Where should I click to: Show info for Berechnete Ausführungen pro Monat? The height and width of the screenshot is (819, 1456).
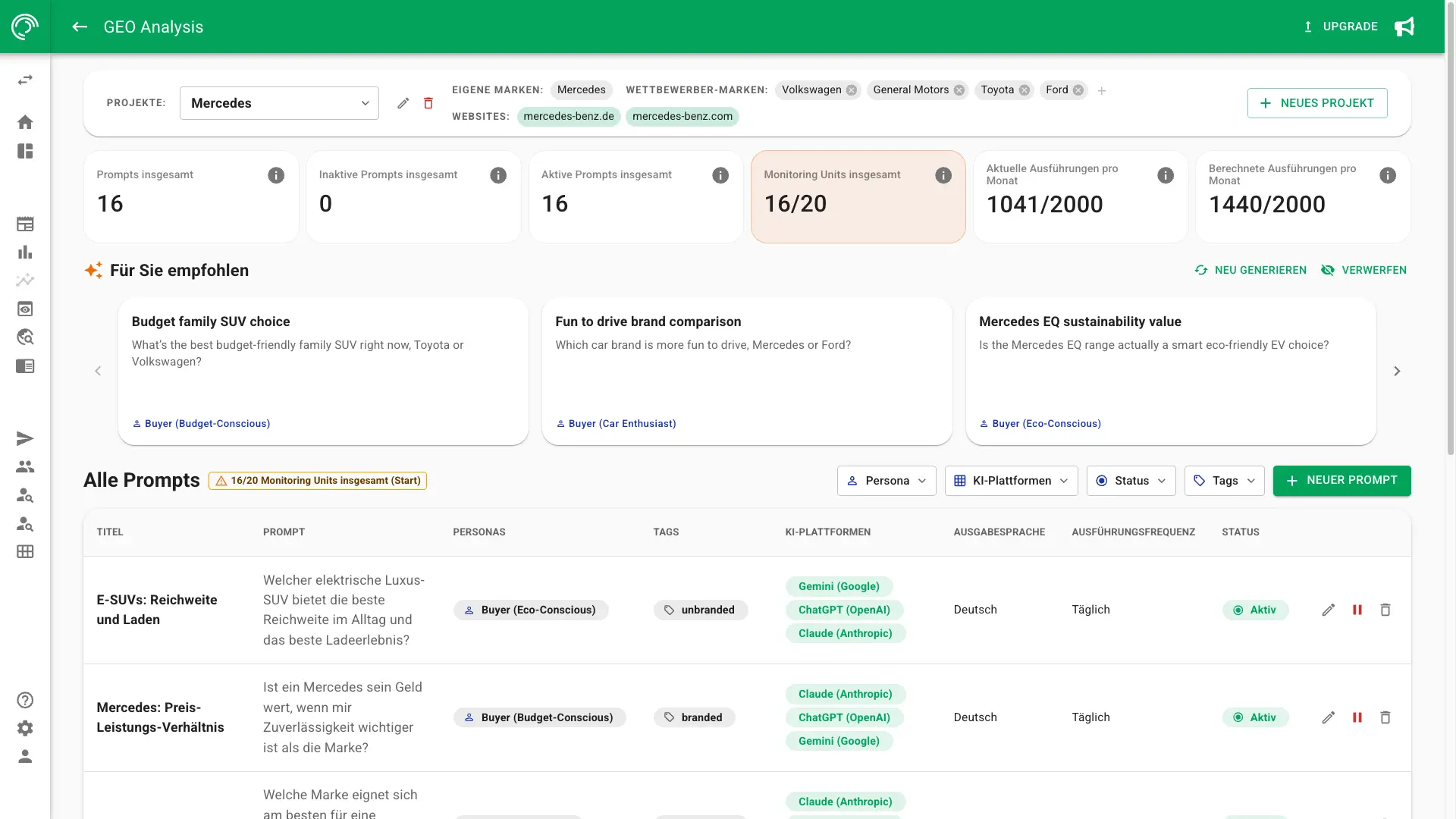pos(1388,175)
